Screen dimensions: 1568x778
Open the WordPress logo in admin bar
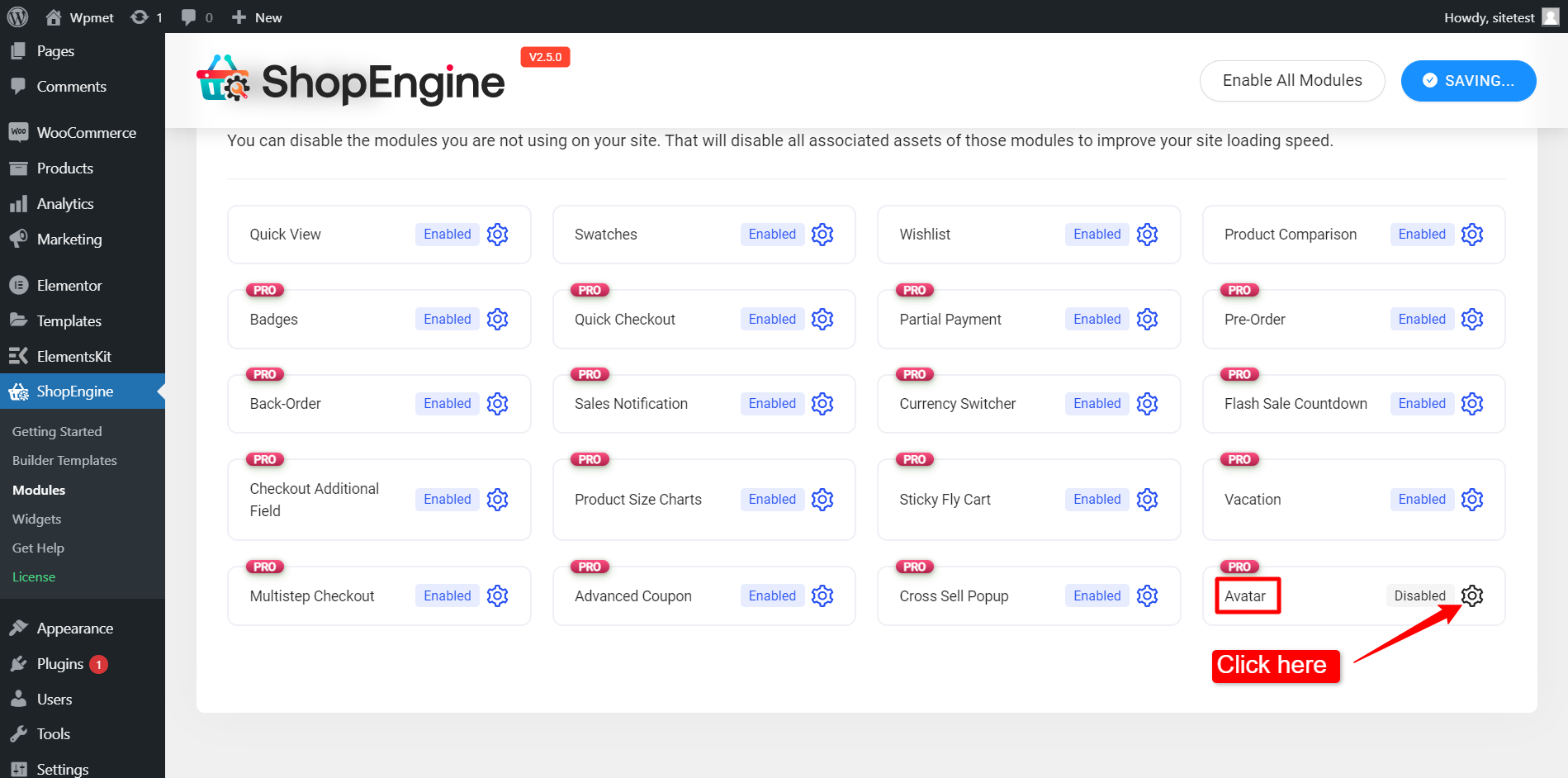(17, 17)
